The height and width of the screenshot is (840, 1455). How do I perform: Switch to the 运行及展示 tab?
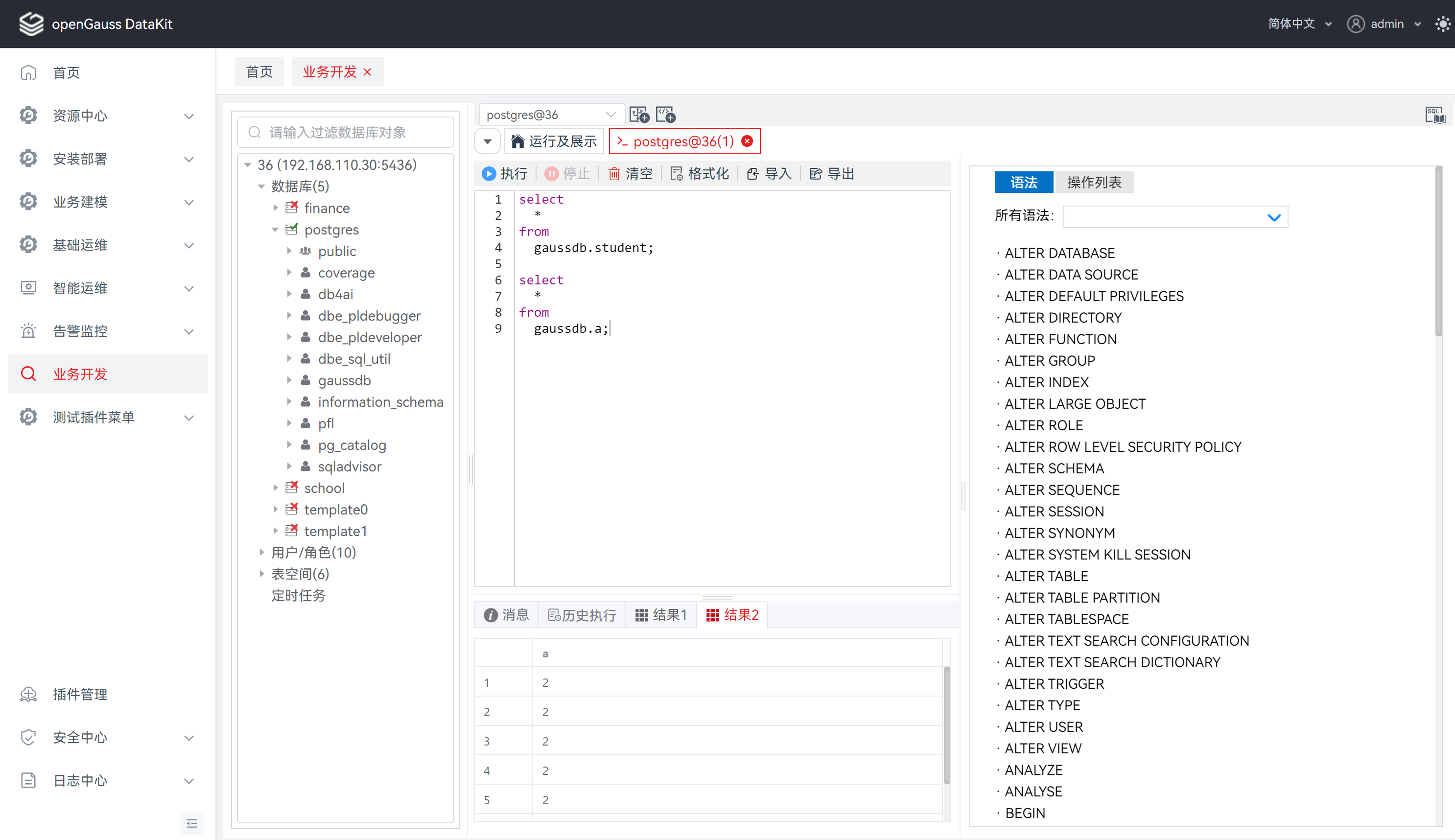[x=554, y=141]
